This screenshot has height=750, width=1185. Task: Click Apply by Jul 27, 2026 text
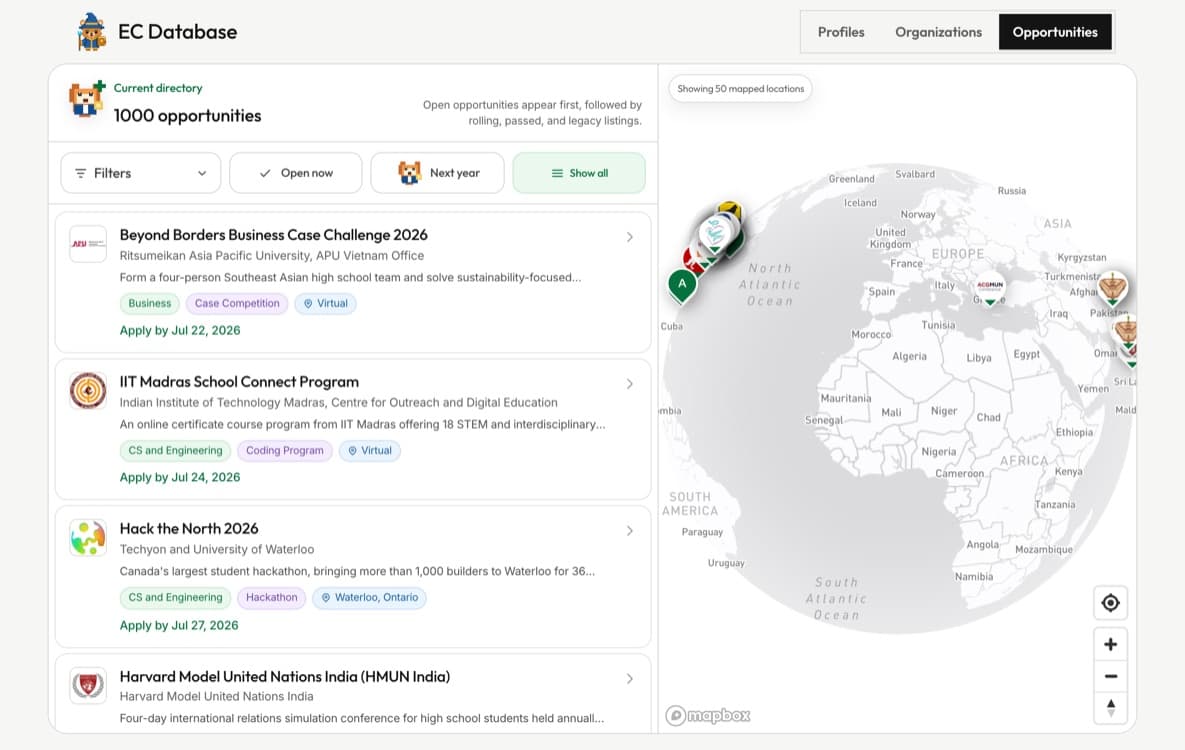coord(179,625)
